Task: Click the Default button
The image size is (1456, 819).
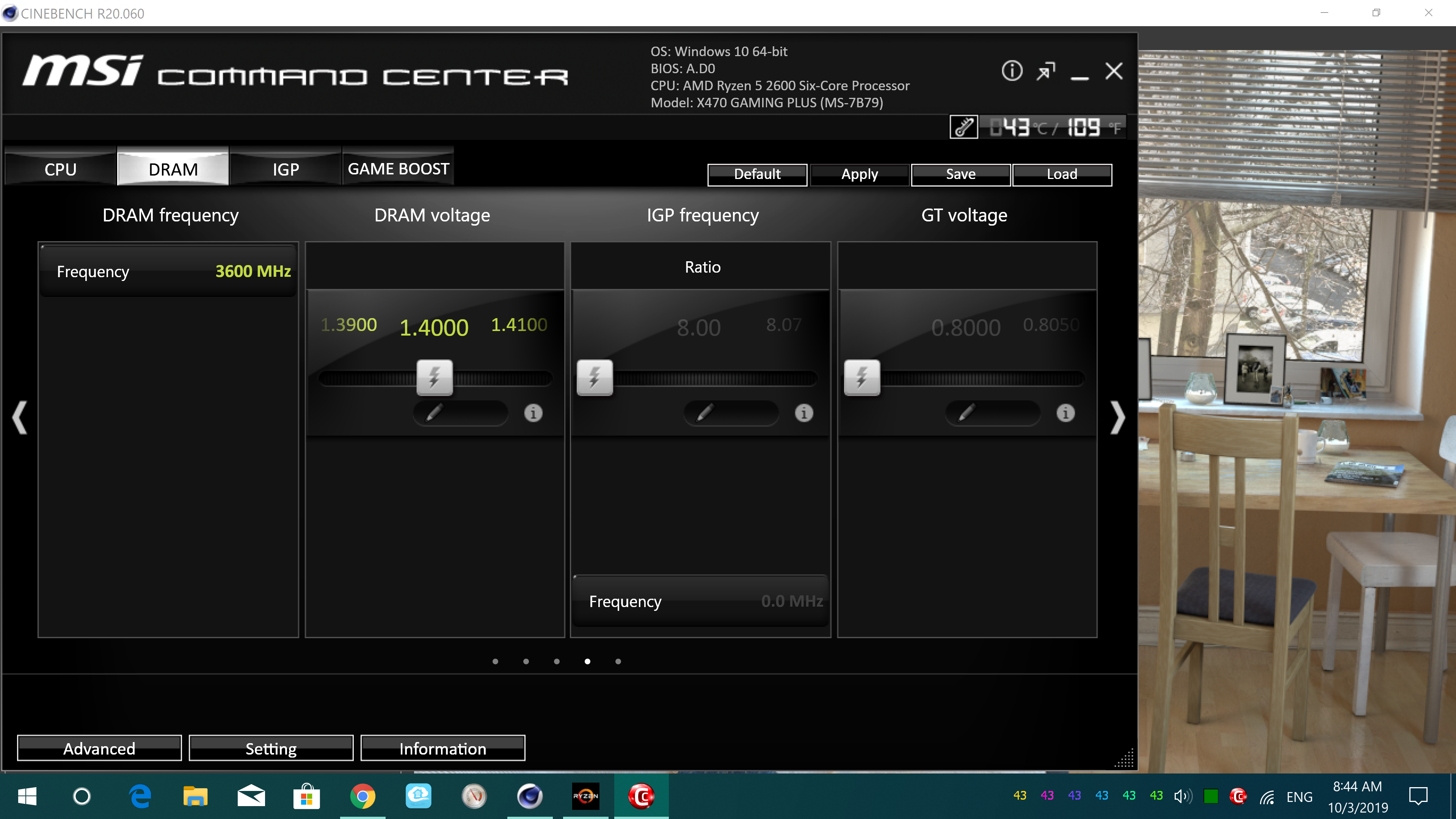Action: pos(757,174)
